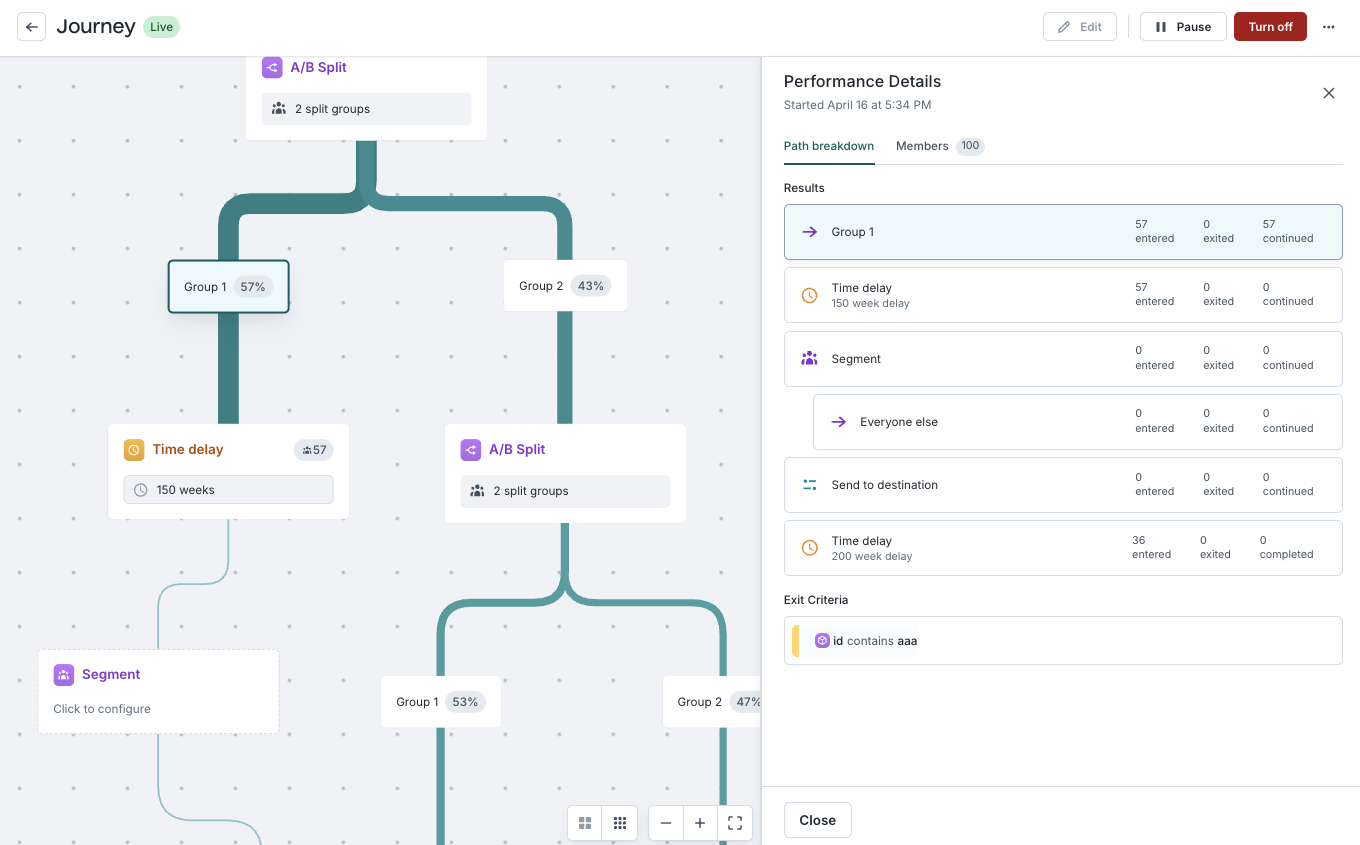Click the Group 1 arrow icon in results
Image resolution: width=1360 pixels, height=845 pixels.
pos(810,232)
